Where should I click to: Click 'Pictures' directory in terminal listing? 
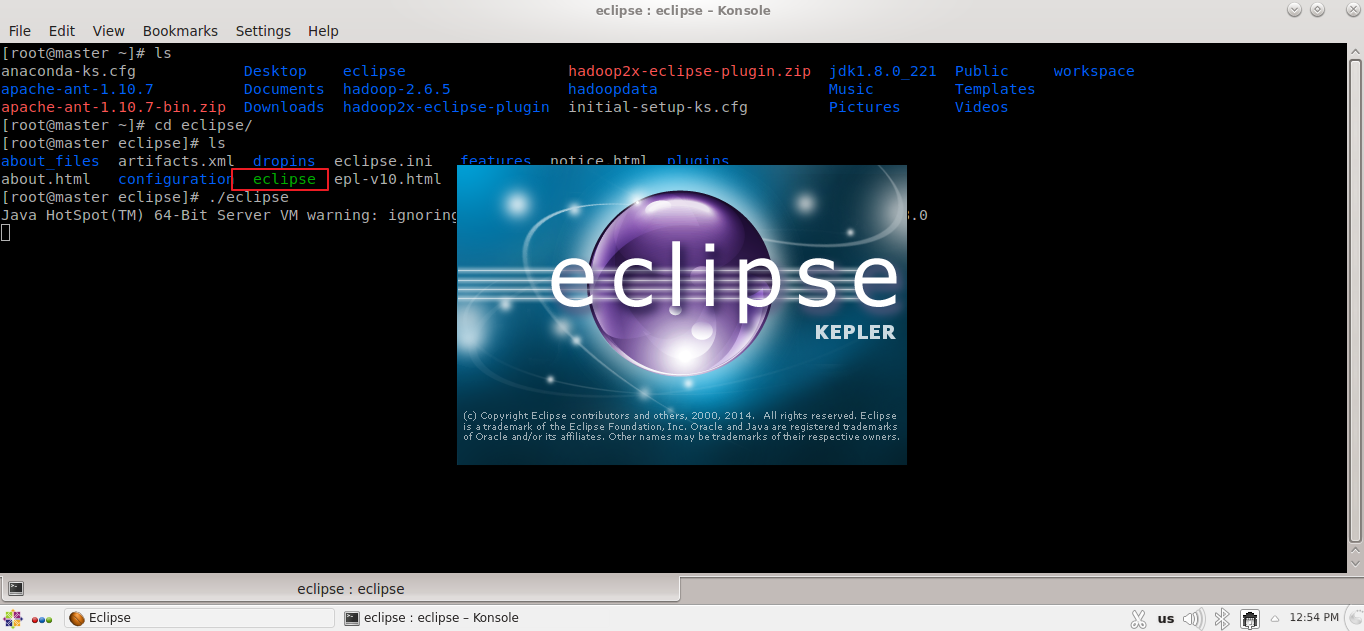click(865, 107)
